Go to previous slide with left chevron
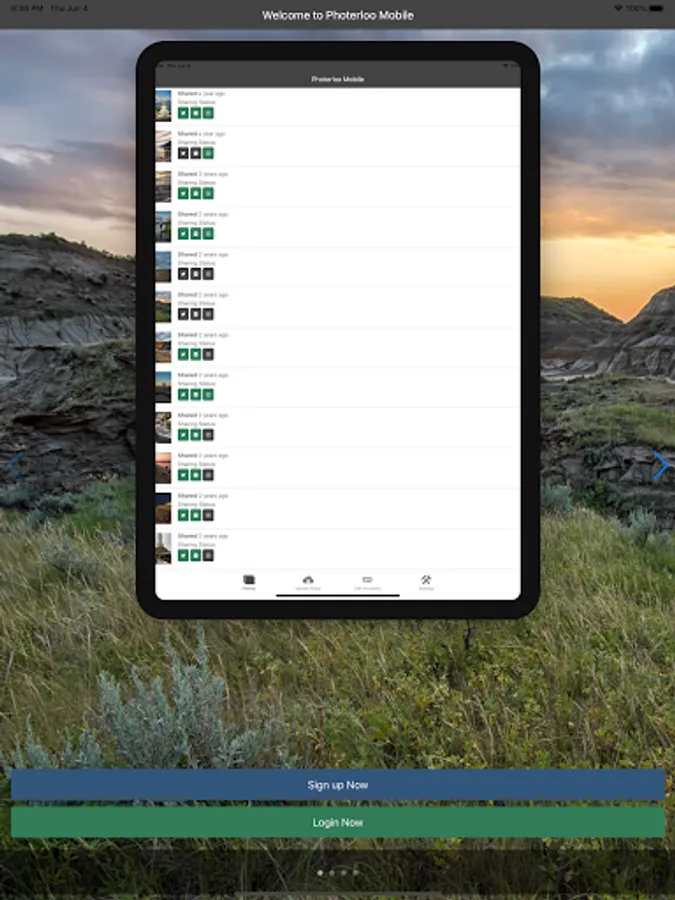The image size is (675, 900). pyautogui.click(x=14, y=465)
